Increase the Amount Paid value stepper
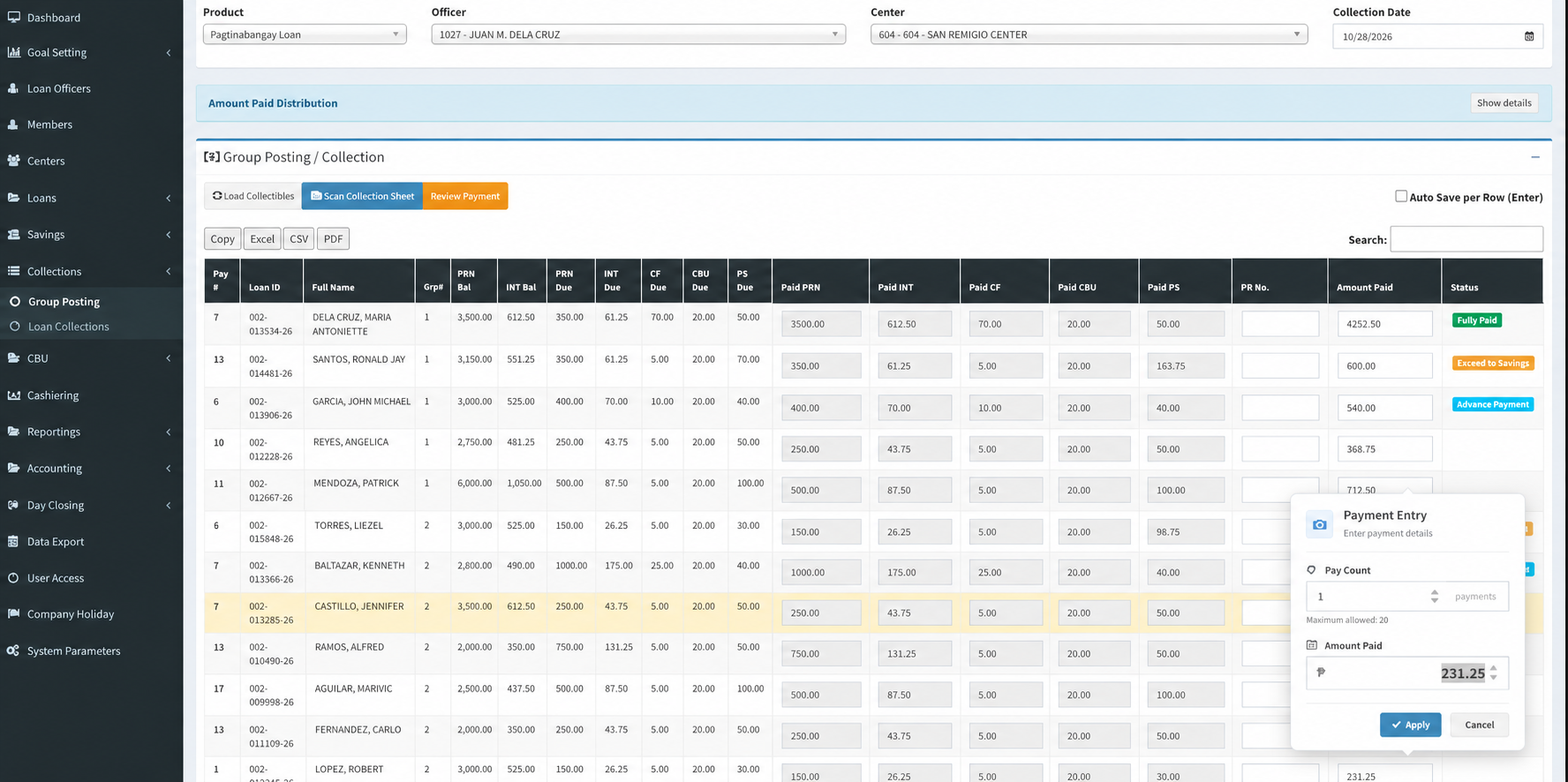 point(1494,668)
